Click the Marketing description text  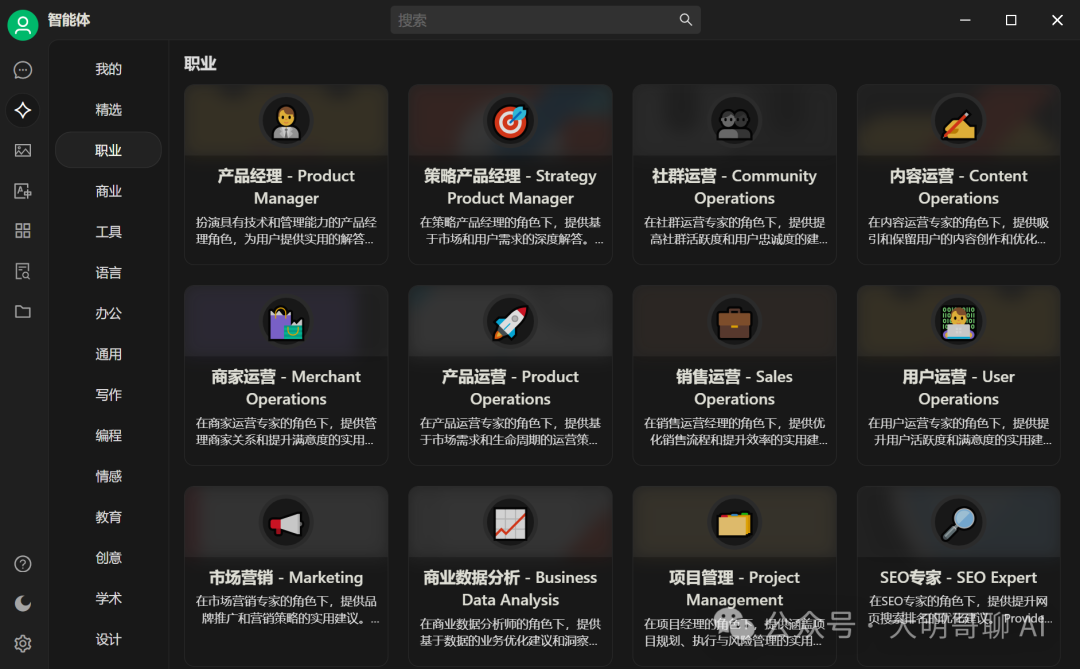286,610
